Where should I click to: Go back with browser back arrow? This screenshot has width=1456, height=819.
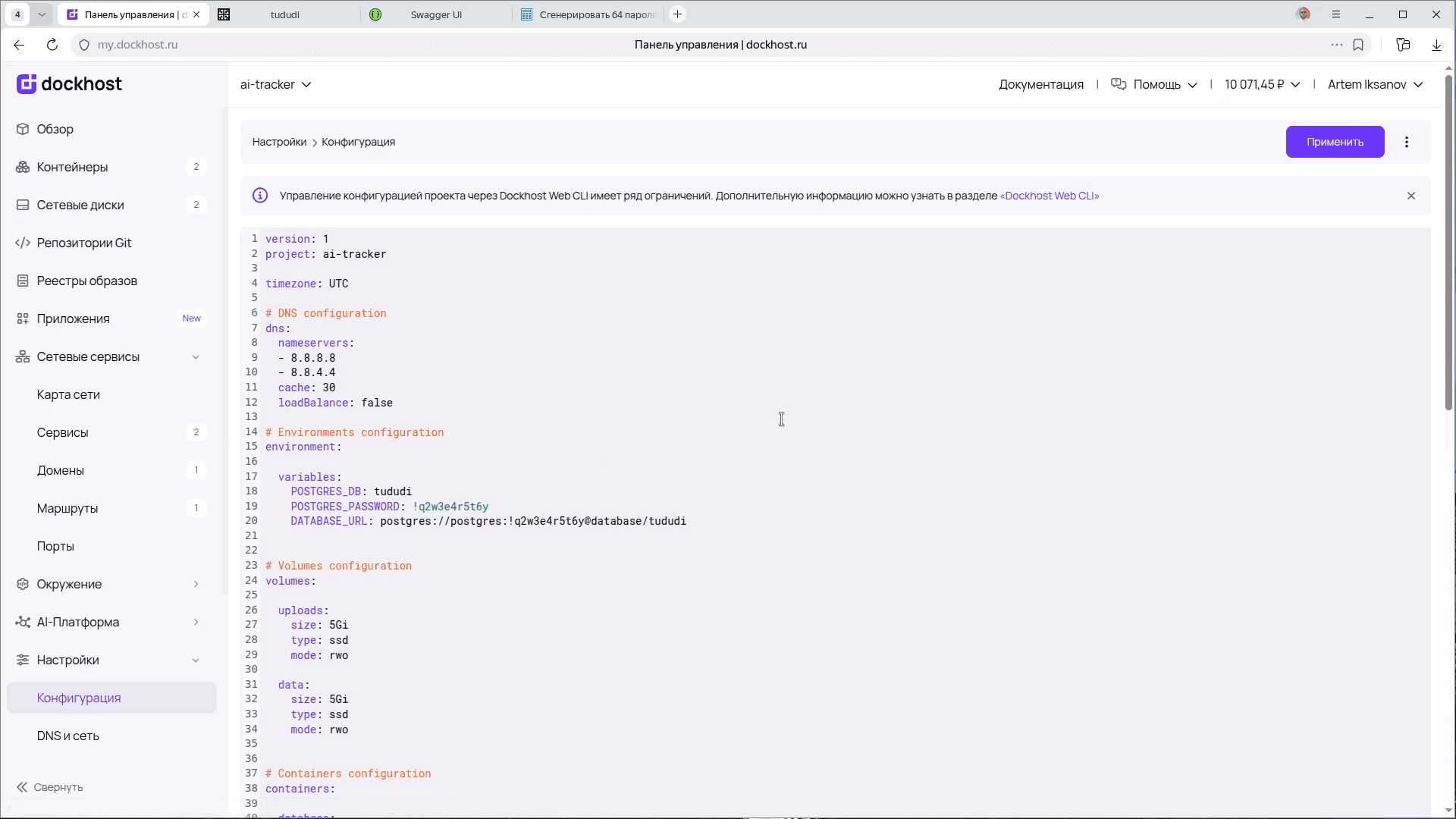pyautogui.click(x=19, y=45)
